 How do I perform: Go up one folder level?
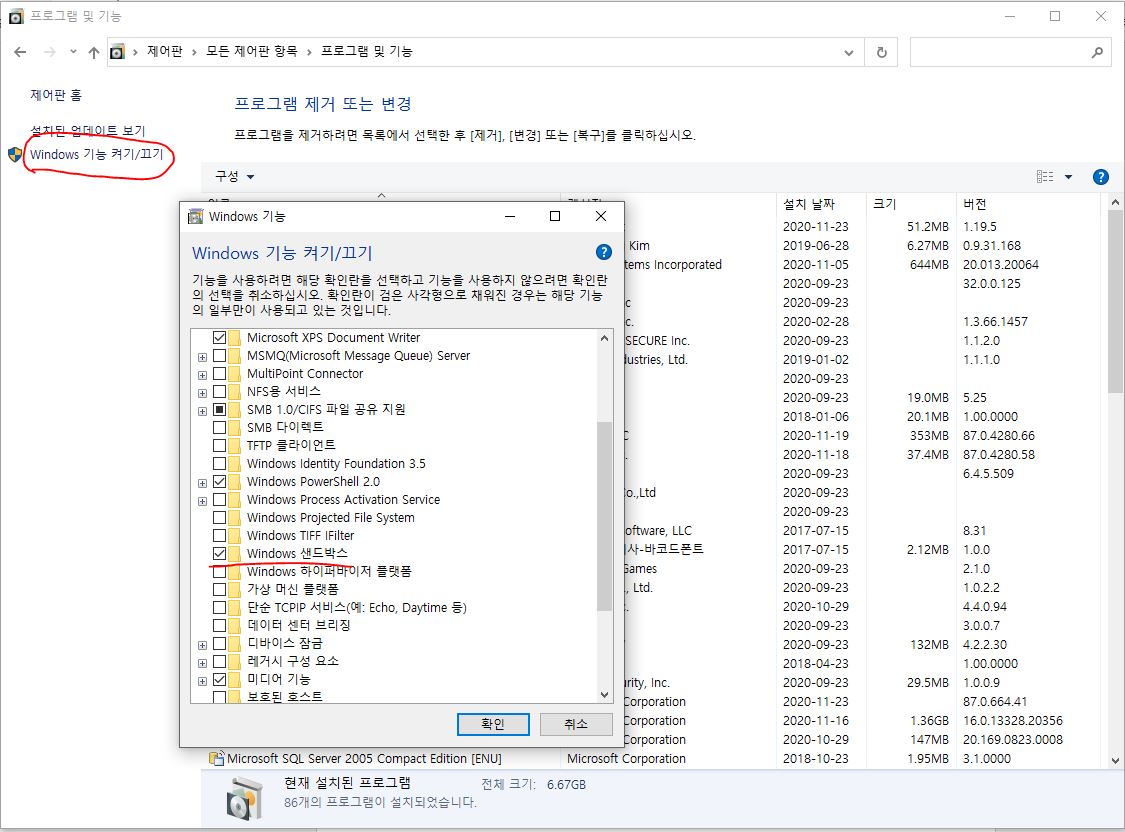pos(93,52)
